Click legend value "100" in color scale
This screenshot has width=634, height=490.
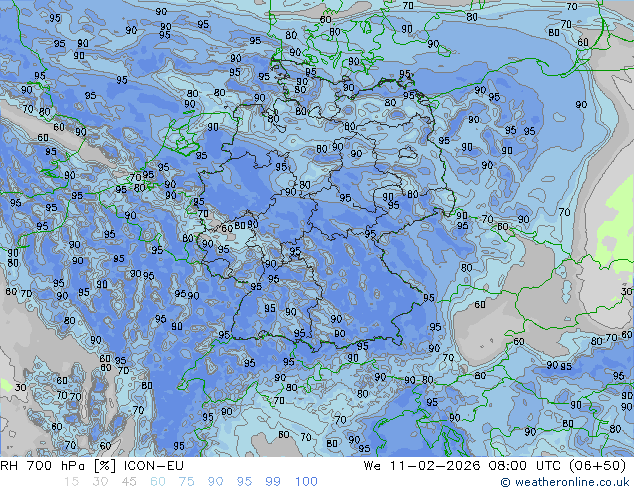click(x=306, y=482)
